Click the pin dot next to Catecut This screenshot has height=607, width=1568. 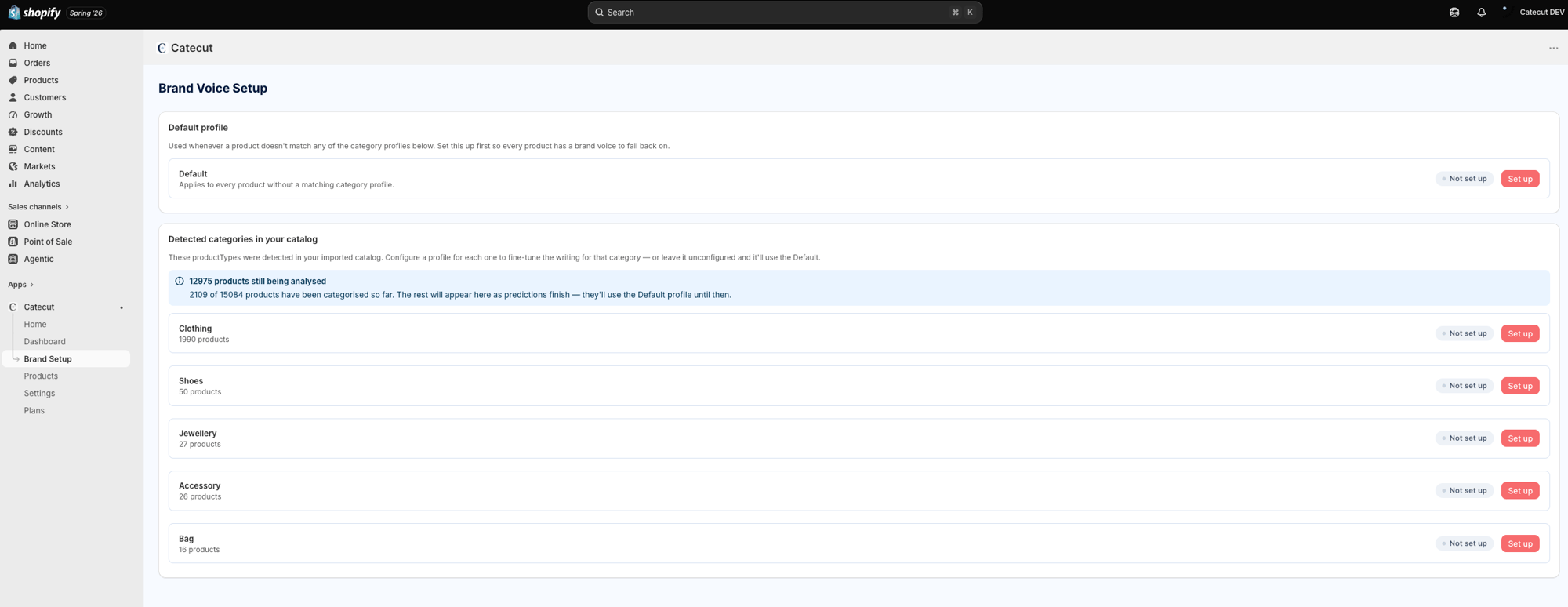122,307
